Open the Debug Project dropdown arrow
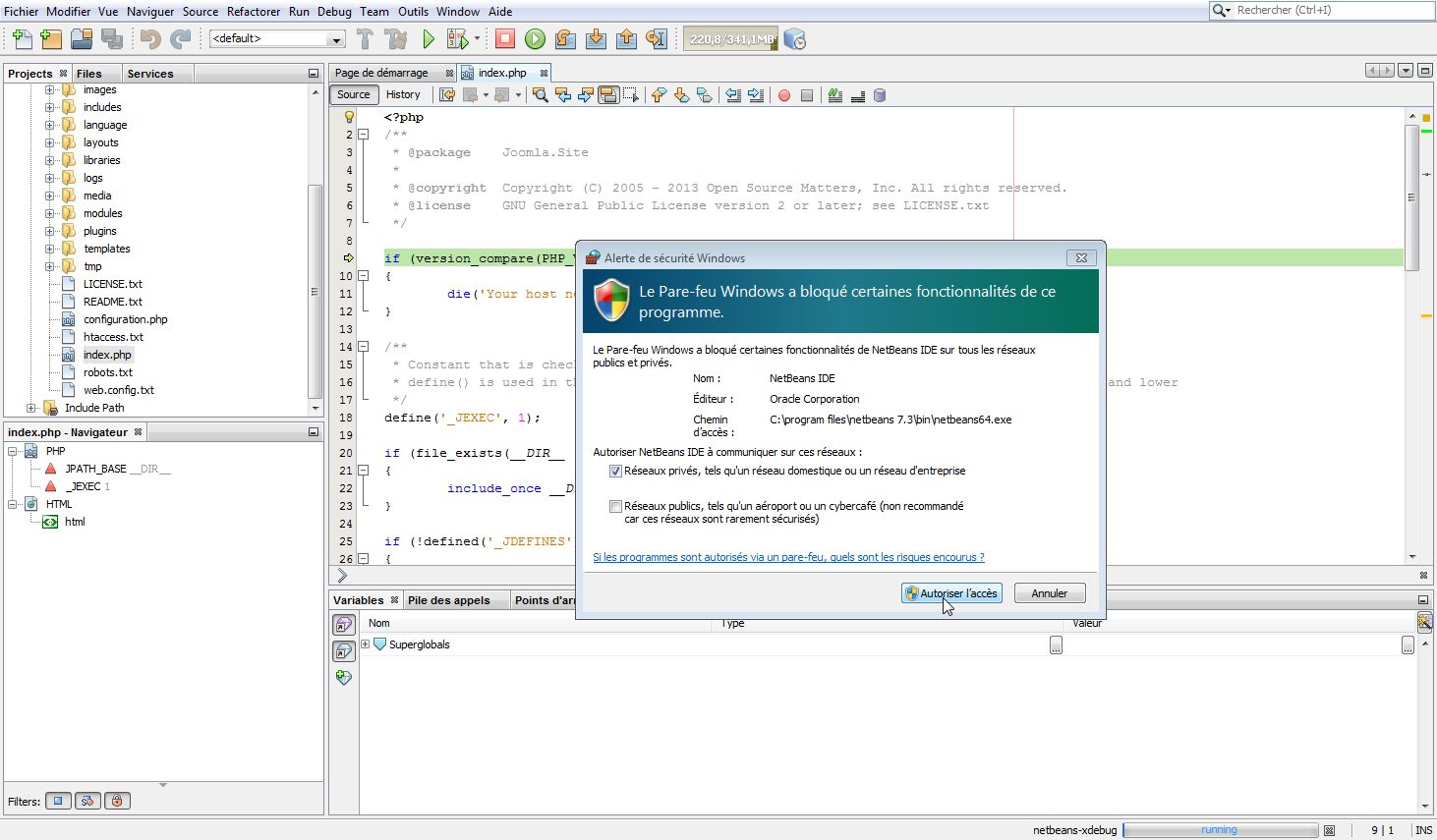 (477, 39)
